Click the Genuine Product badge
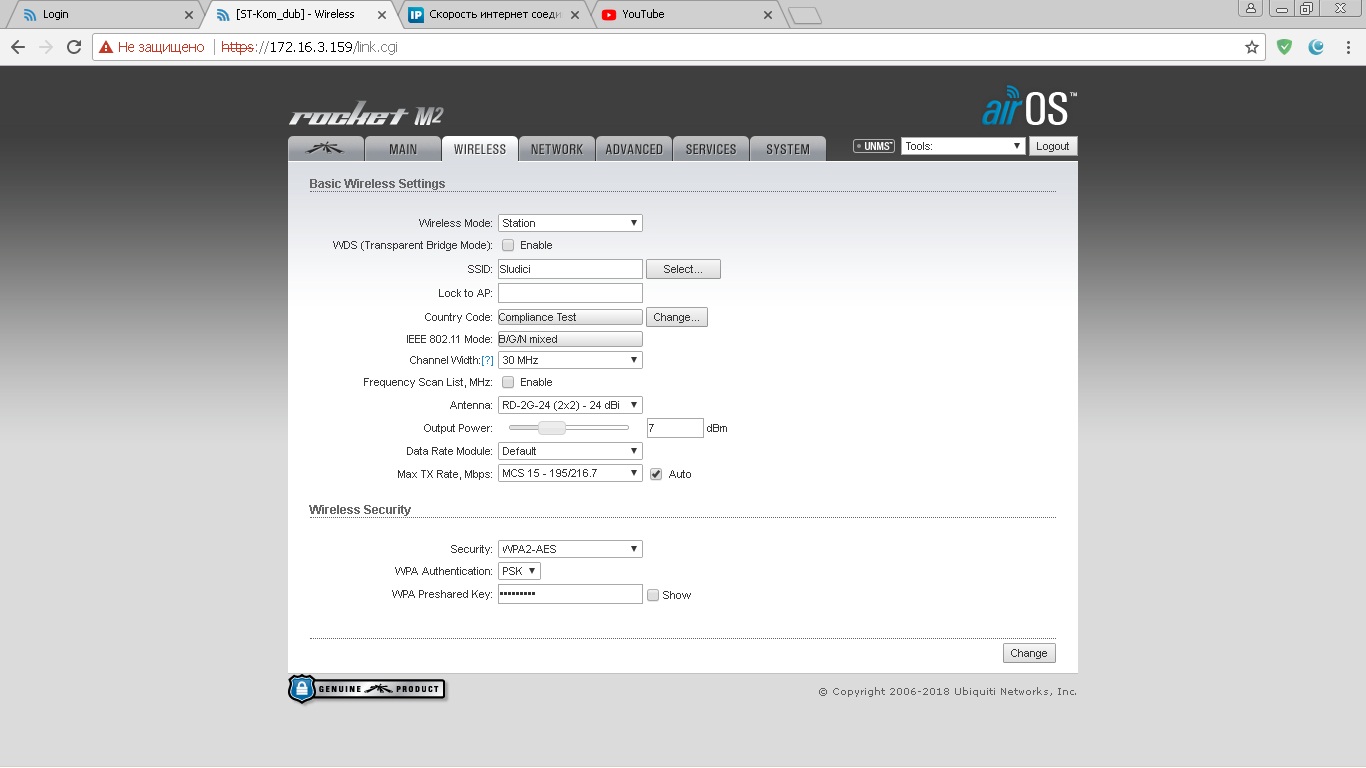 [367, 689]
